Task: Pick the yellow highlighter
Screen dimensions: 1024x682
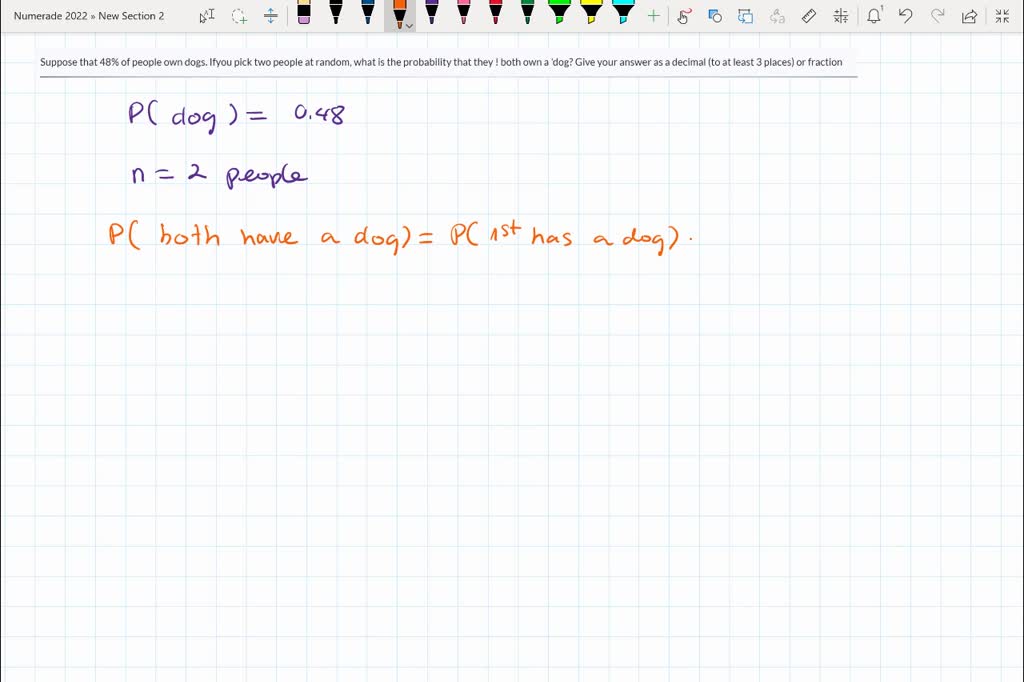Action: tap(591, 14)
